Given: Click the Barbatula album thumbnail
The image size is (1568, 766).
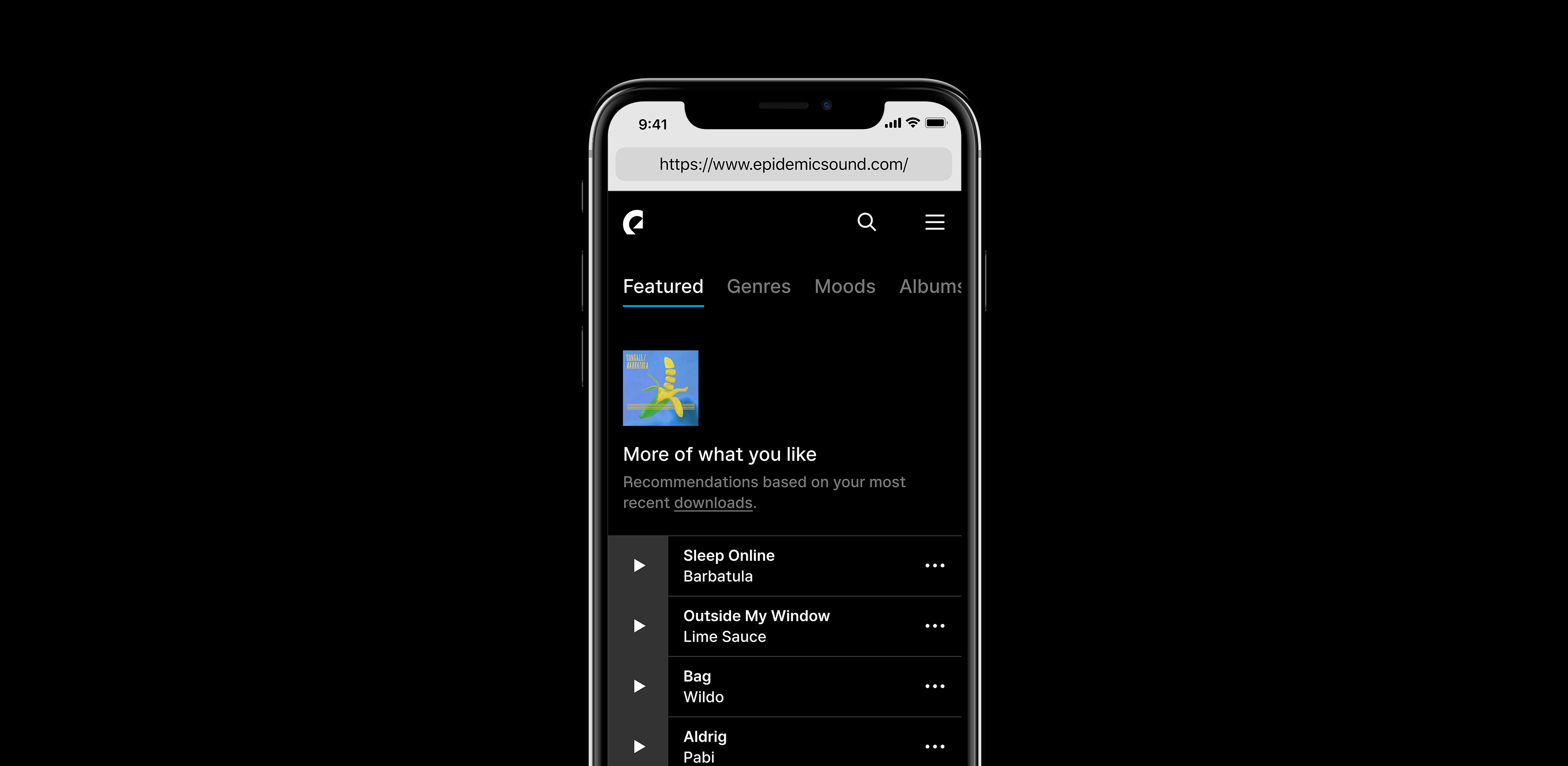Looking at the screenshot, I should 660,388.
